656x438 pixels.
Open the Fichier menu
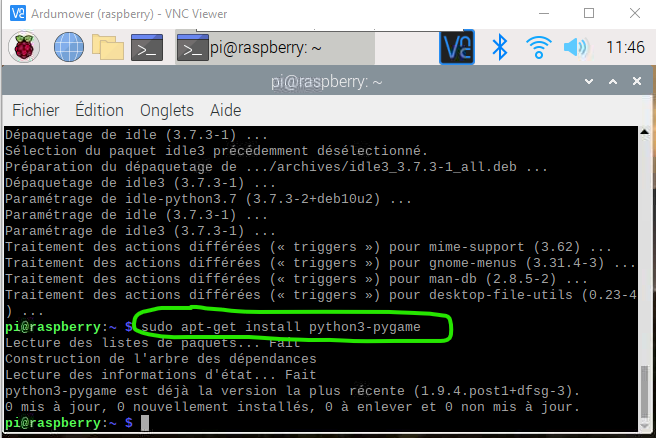(36, 110)
